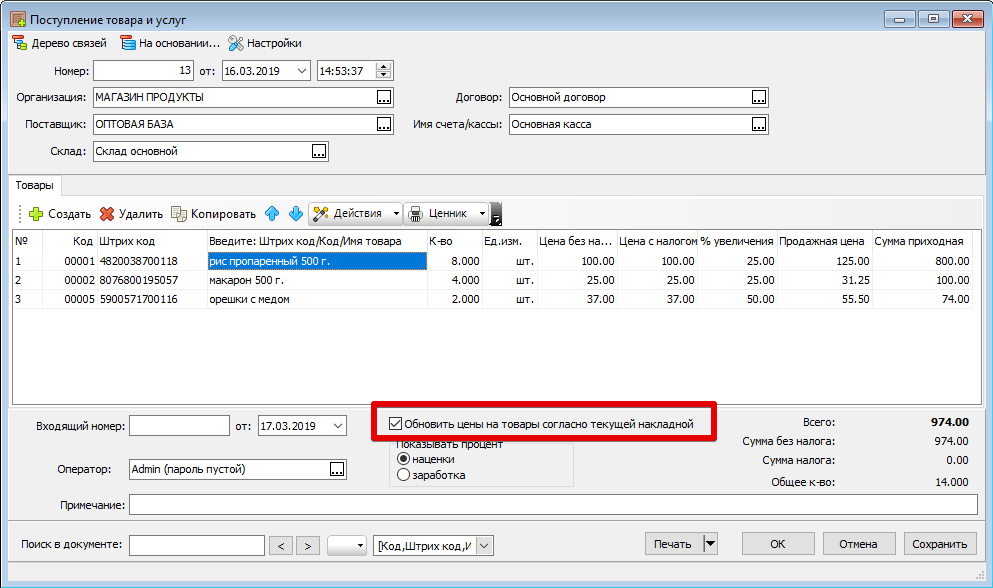Image resolution: width=993 pixels, height=588 pixels.
Task: Open the search fields [Код,Штрих код dropdown
Action: (x=484, y=546)
